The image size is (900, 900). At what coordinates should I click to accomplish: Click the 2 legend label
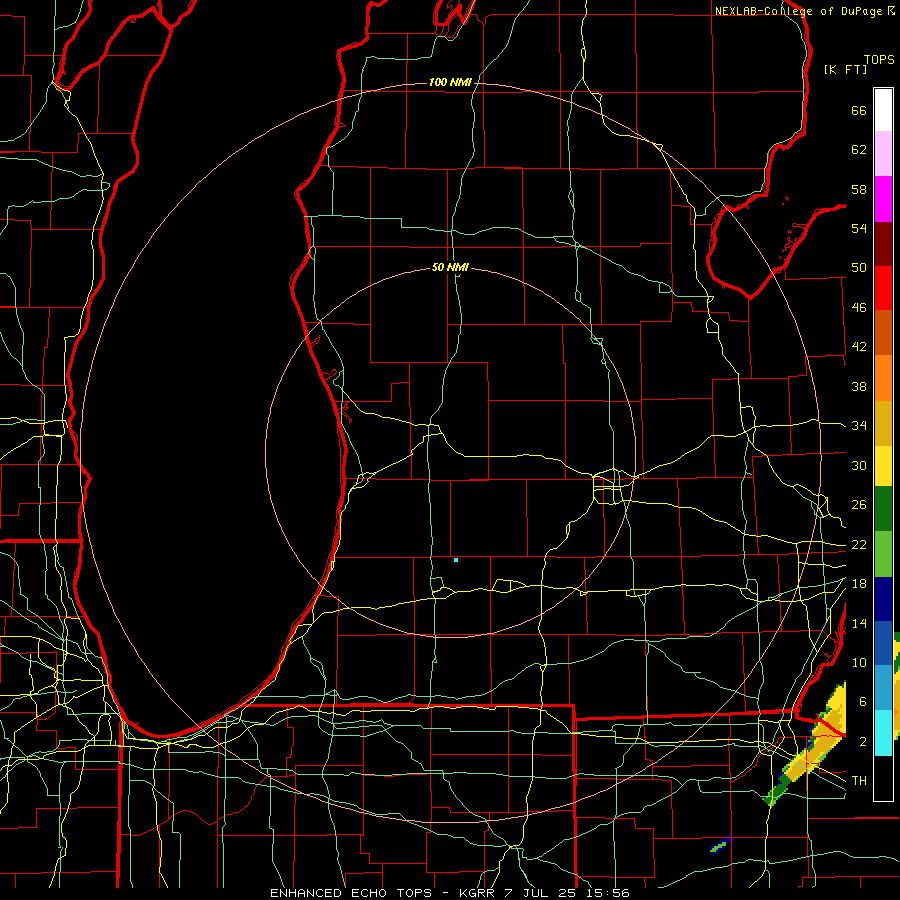862,742
